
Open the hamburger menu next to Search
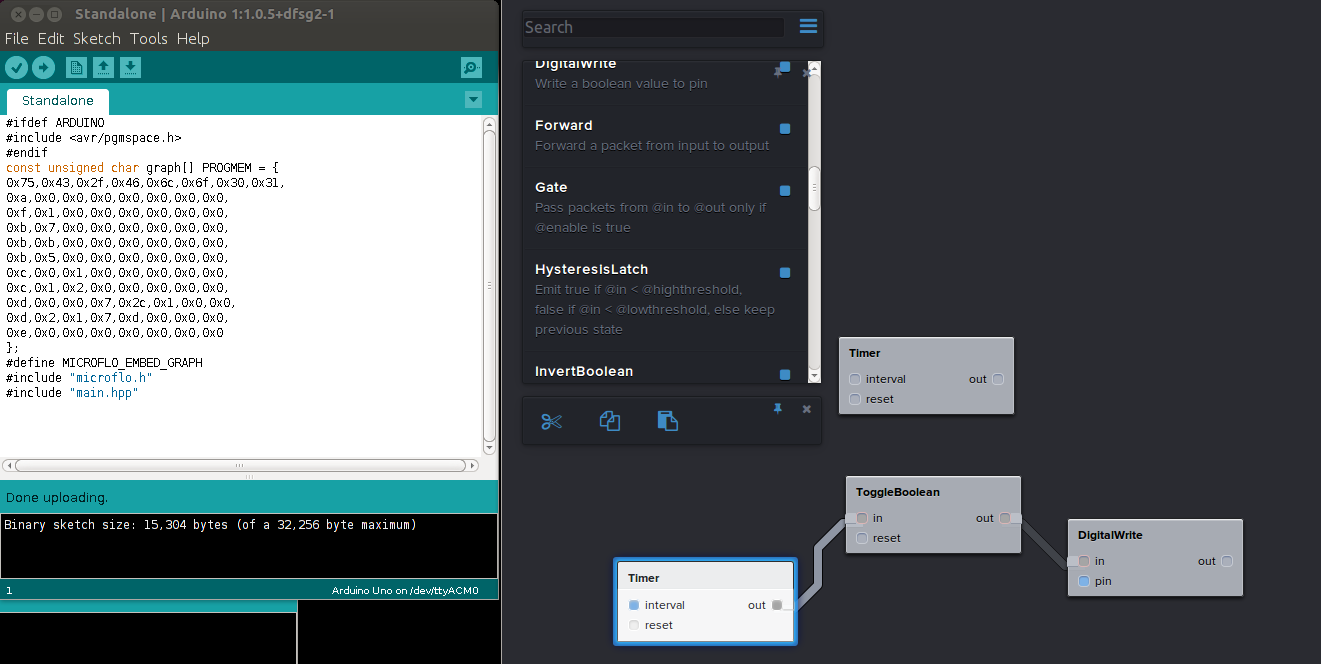point(808,27)
